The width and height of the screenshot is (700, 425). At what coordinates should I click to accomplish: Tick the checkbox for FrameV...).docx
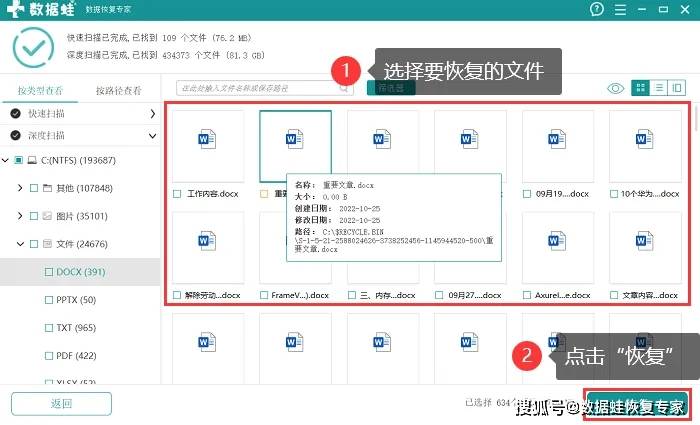tap(264, 295)
